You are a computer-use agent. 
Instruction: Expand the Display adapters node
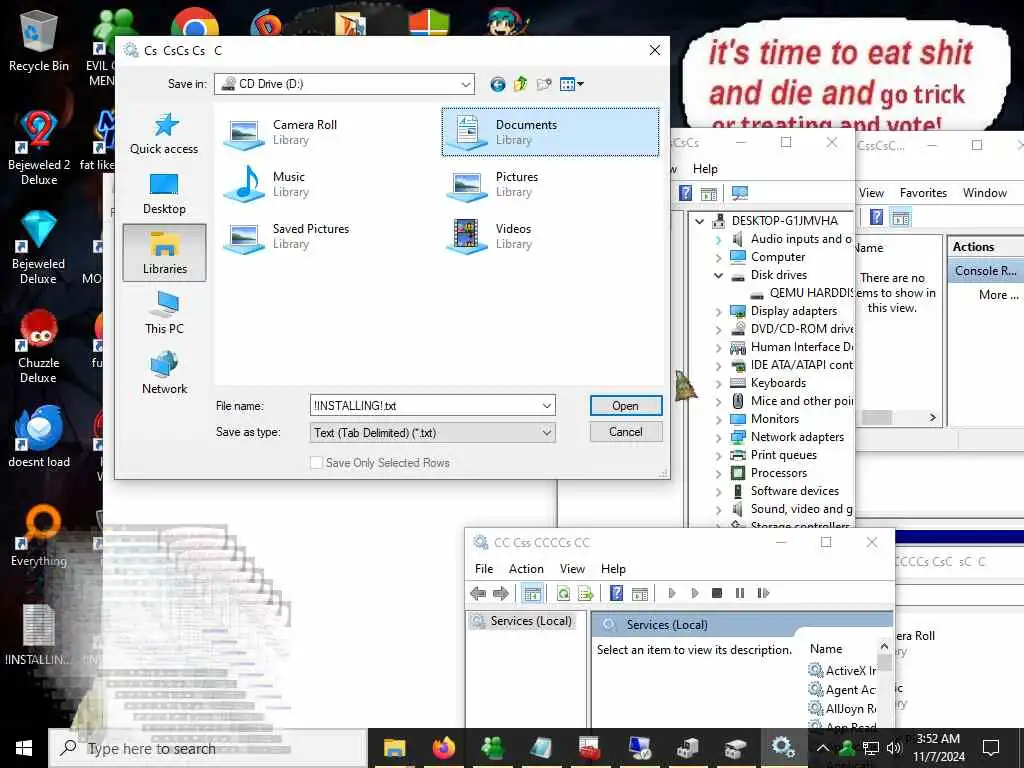[x=718, y=312]
